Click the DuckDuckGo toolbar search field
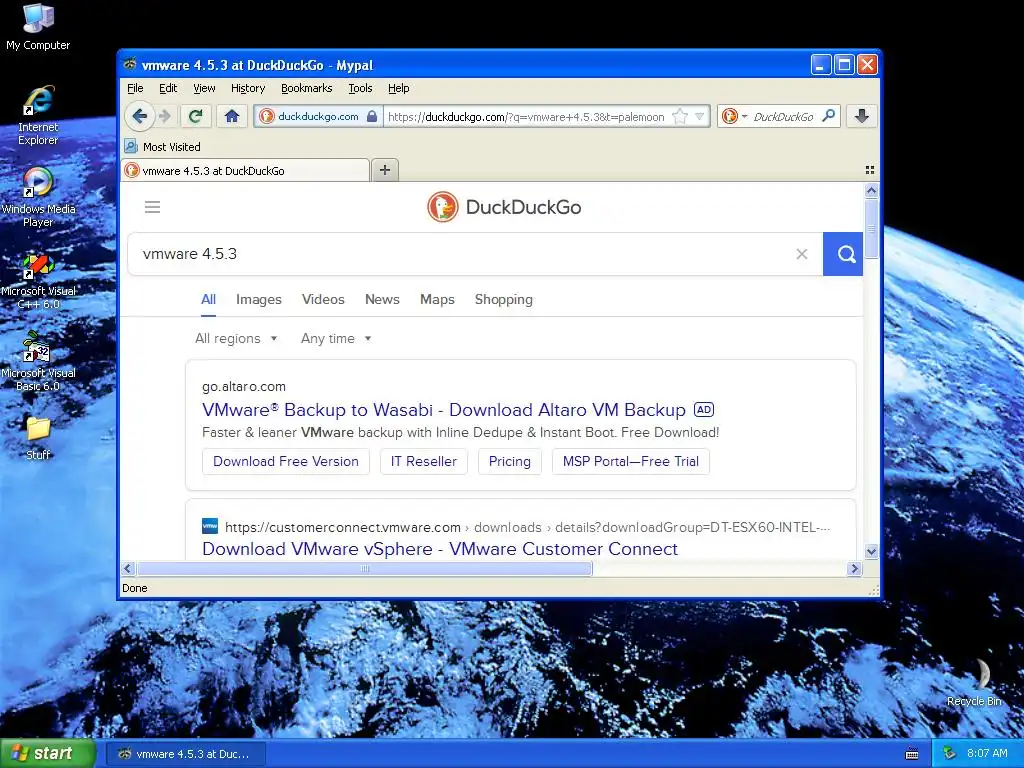Viewport: 1024px width, 768px height. click(x=783, y=116)
